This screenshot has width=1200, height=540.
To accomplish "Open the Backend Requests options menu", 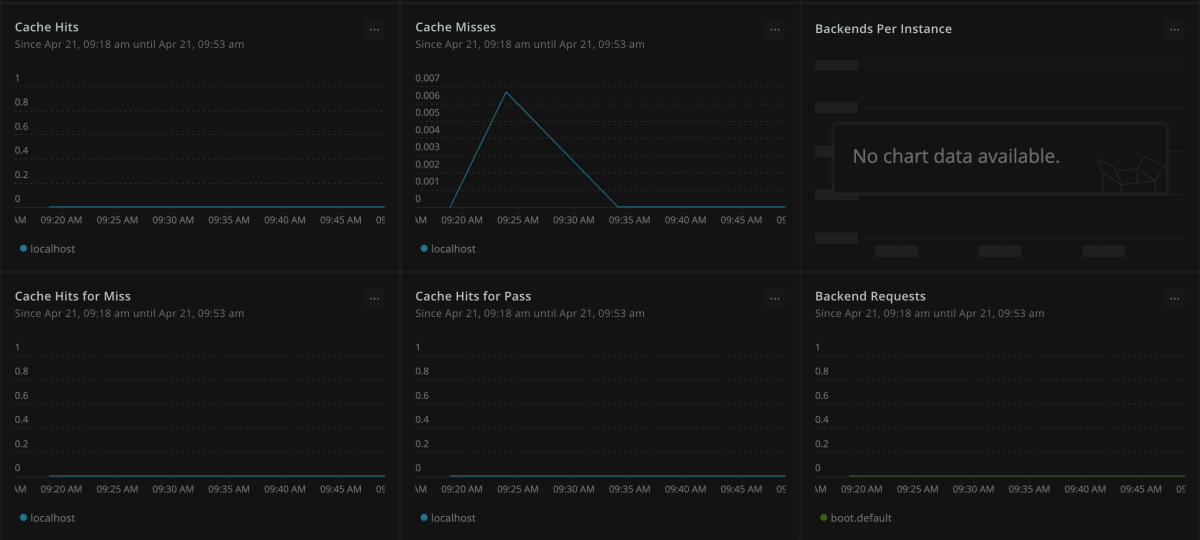I will 1174,298.
